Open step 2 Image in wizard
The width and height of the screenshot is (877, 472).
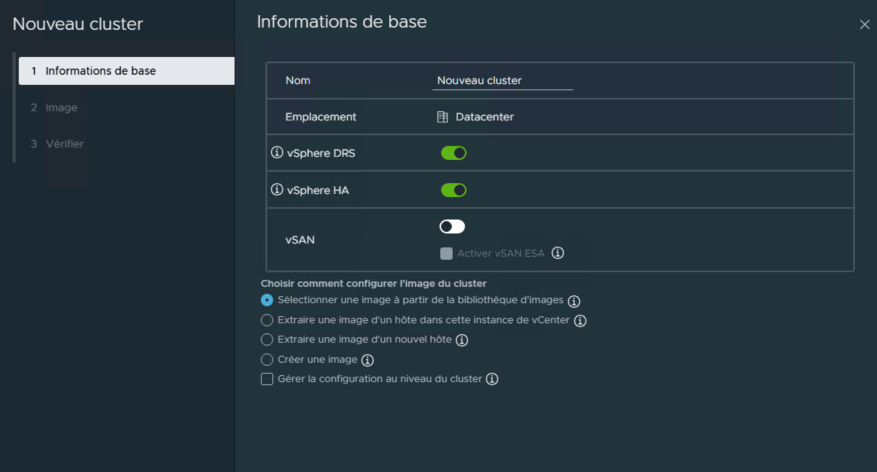click(60, 107)
